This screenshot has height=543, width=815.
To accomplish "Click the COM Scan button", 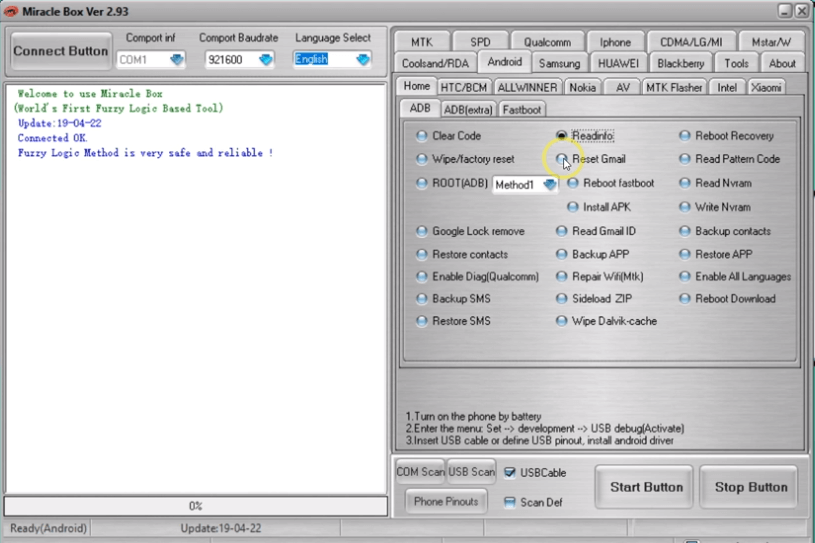I will click(420, 472).
